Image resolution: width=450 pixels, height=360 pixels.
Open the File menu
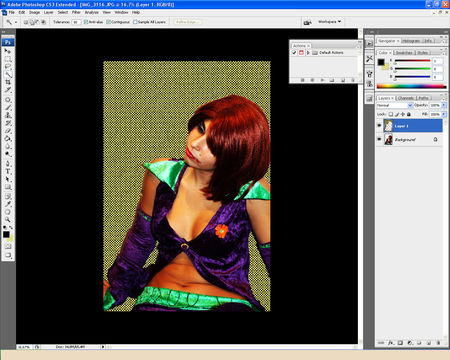click(x=12, y=12)
